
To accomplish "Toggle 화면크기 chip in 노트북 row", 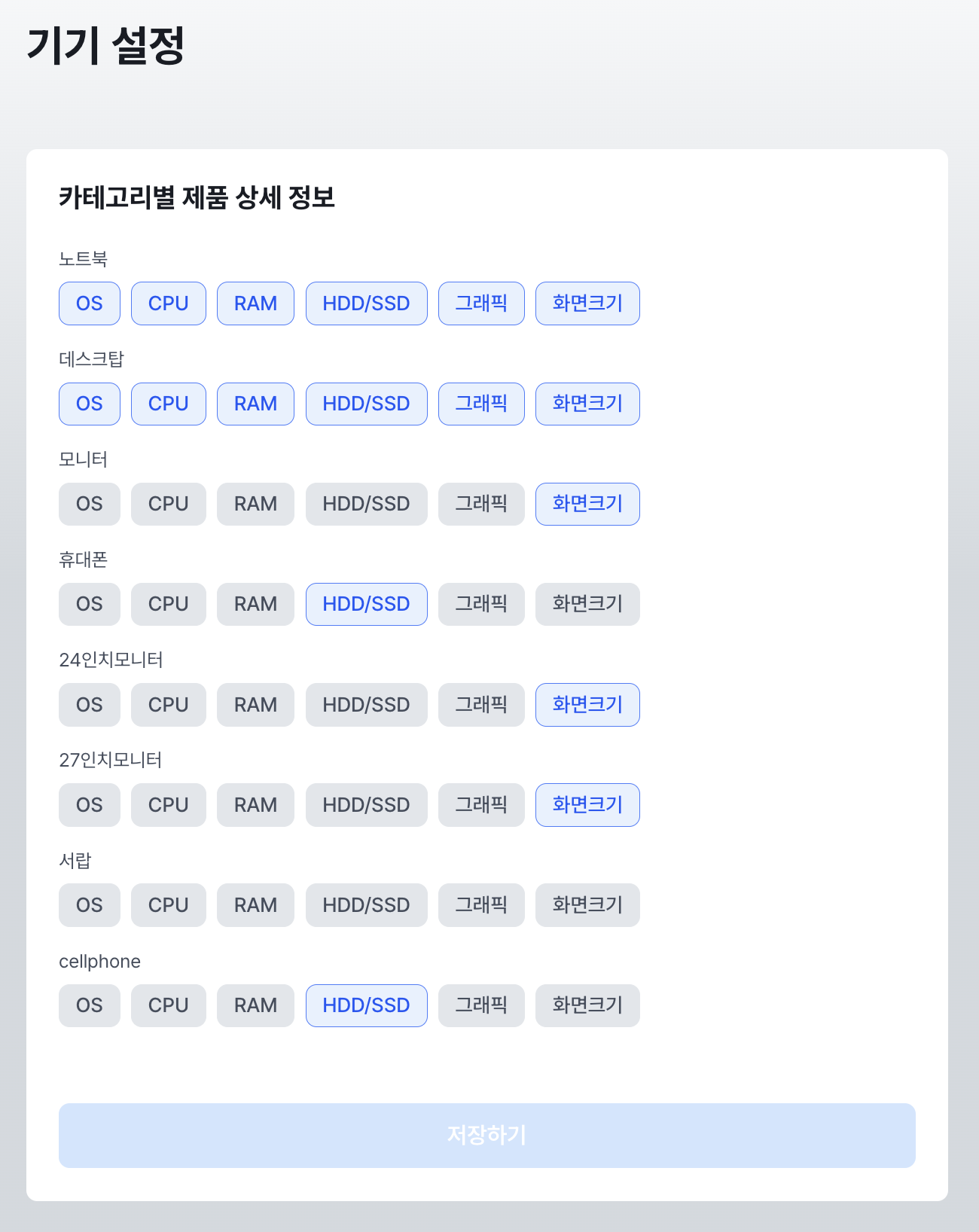I will pyautogui.click(x=587, y=303).
